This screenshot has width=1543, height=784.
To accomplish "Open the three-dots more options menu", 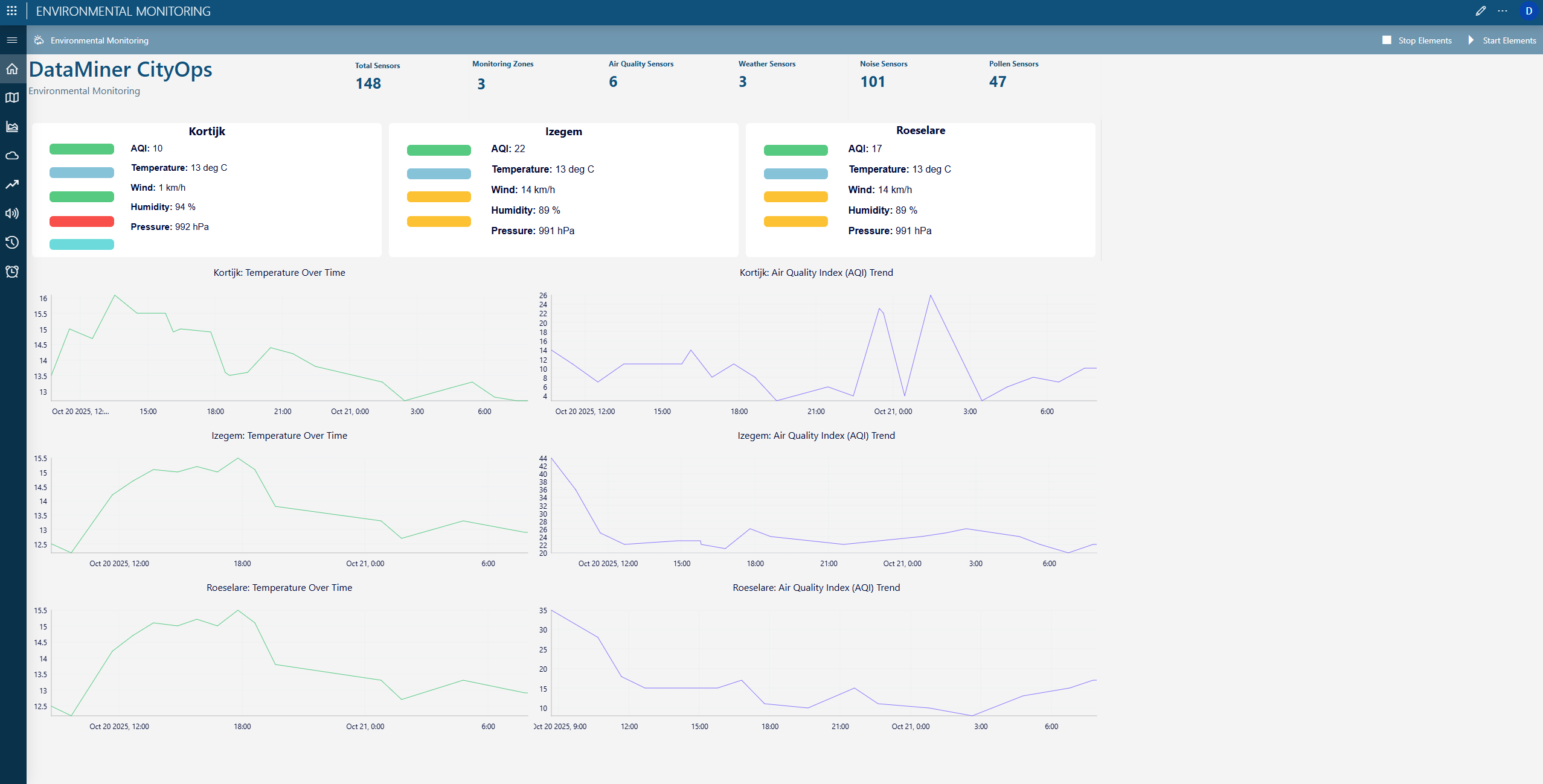I will coord(1503,11).
